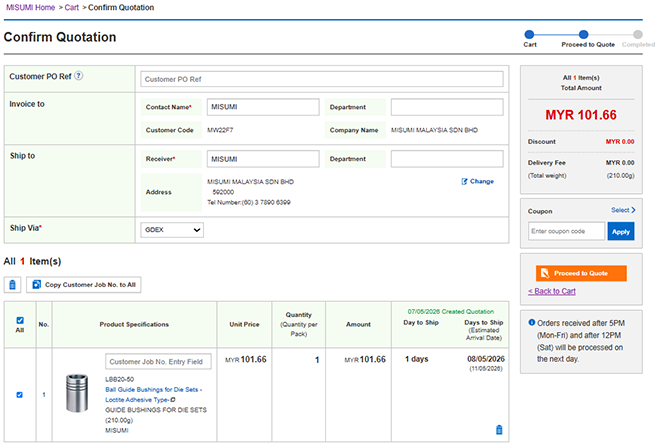Toggle the All select checkbox in table header
Image resolution: width=660 pixels, height=443 pixels.
coord(20,320)
